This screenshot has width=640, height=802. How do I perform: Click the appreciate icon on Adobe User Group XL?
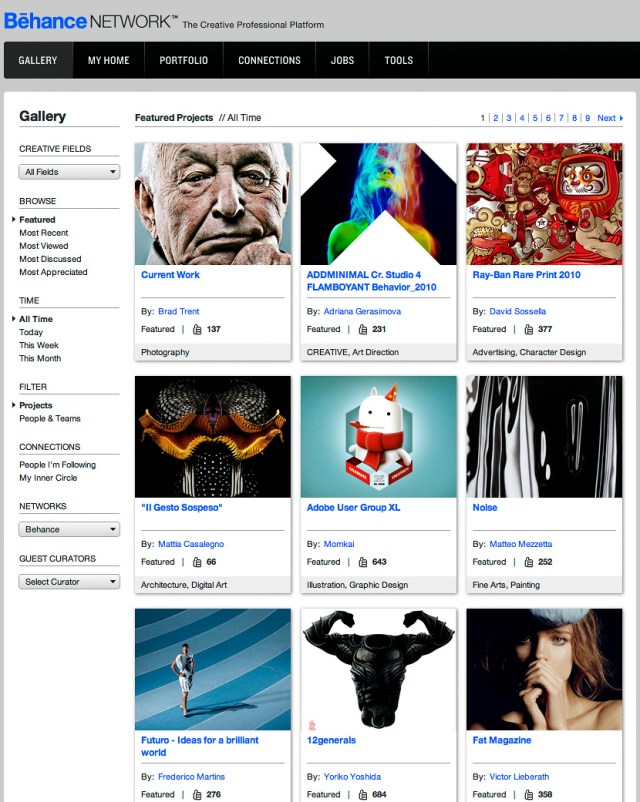363,562
